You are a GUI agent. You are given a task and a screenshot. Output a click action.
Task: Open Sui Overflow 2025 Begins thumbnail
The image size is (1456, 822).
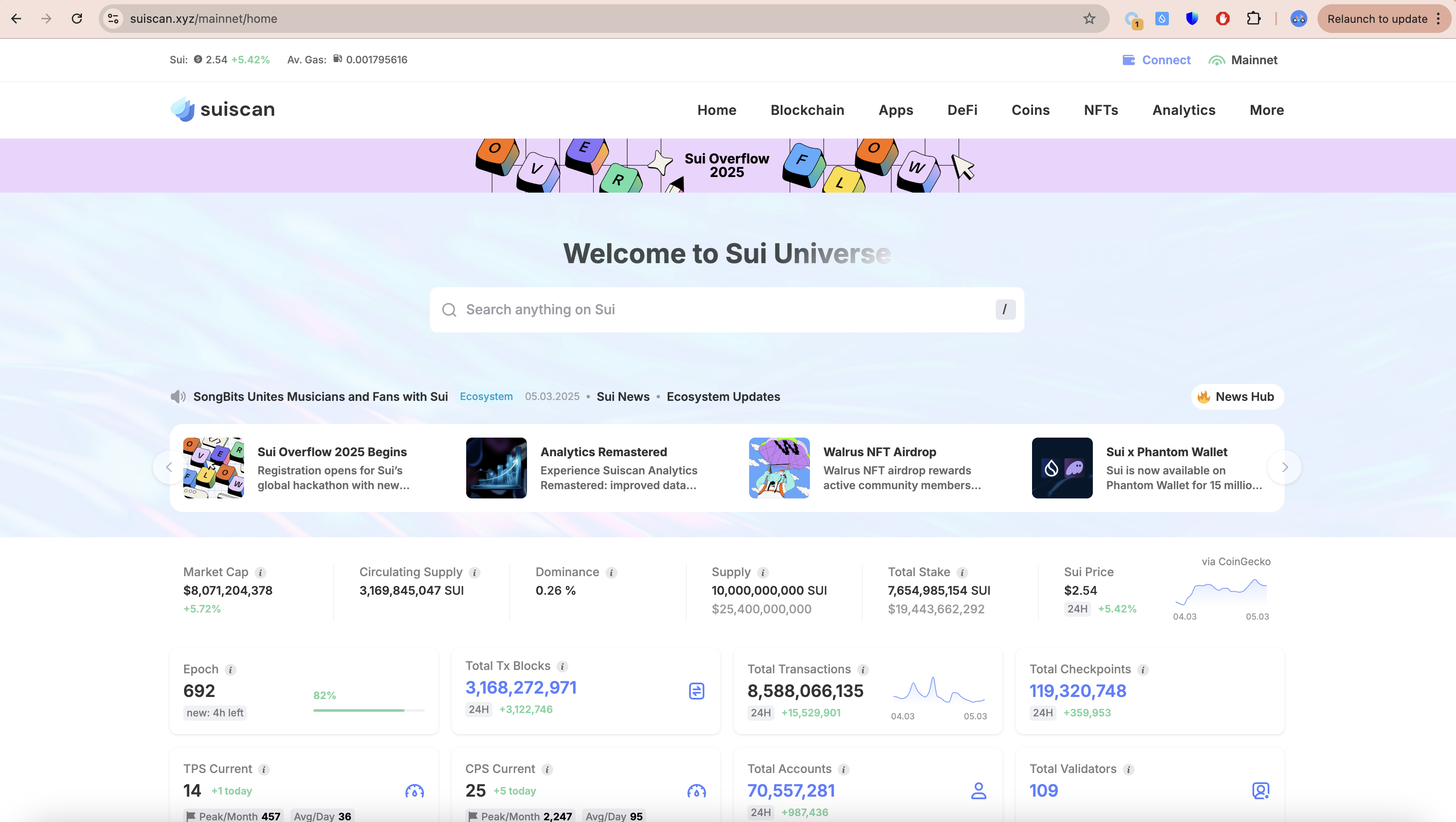[x=214, y=468]
